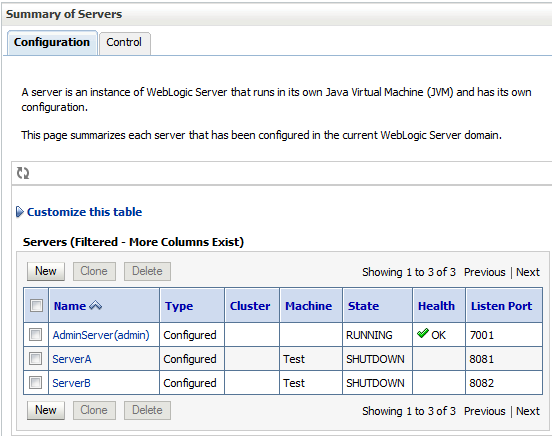Click the bottom Delete button
Screen dimensions: 552x436
[x=147, y=410]
